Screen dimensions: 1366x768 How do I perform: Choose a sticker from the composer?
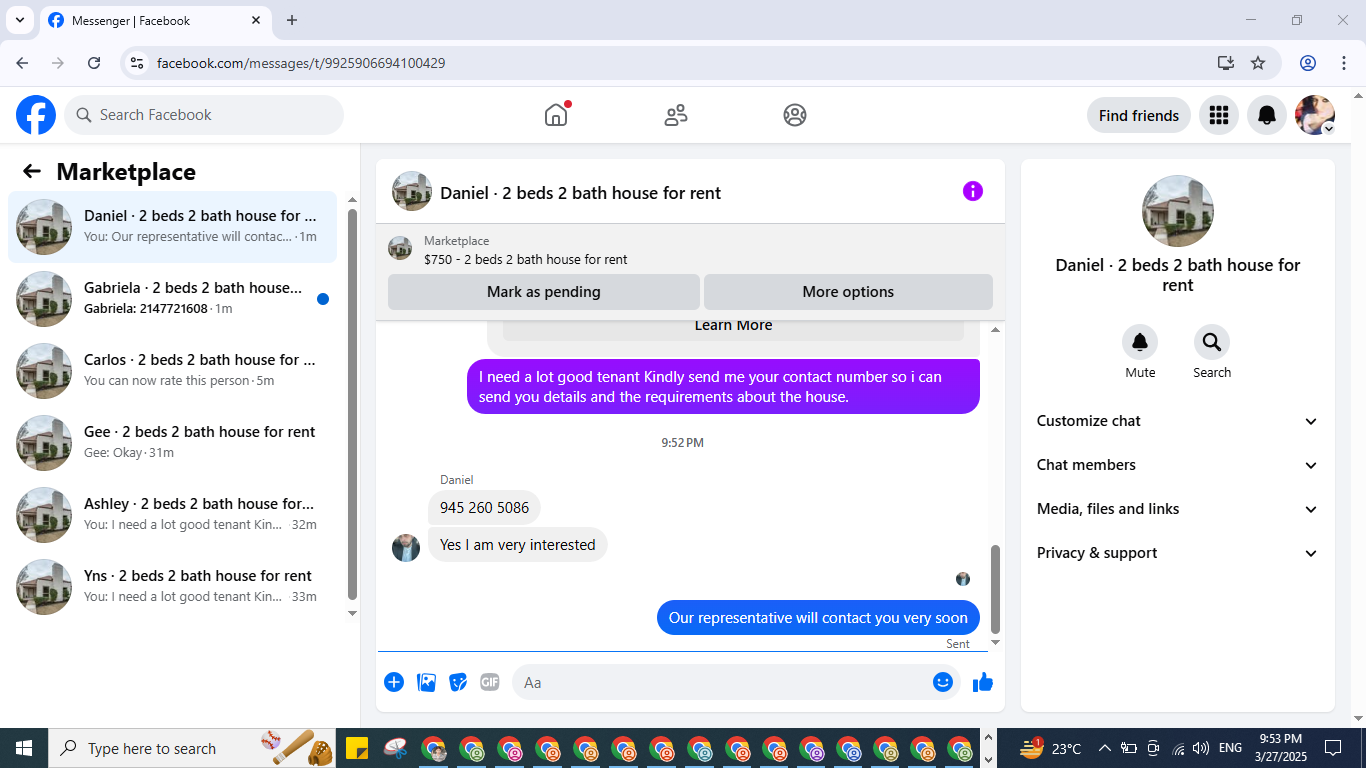click(x=458, y=682)
